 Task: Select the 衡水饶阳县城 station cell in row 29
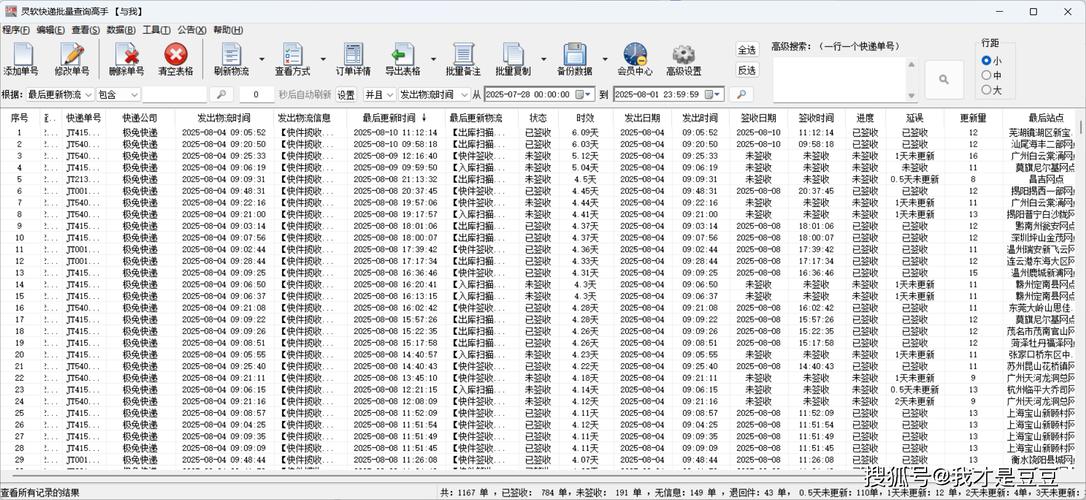pos(1042,459)
